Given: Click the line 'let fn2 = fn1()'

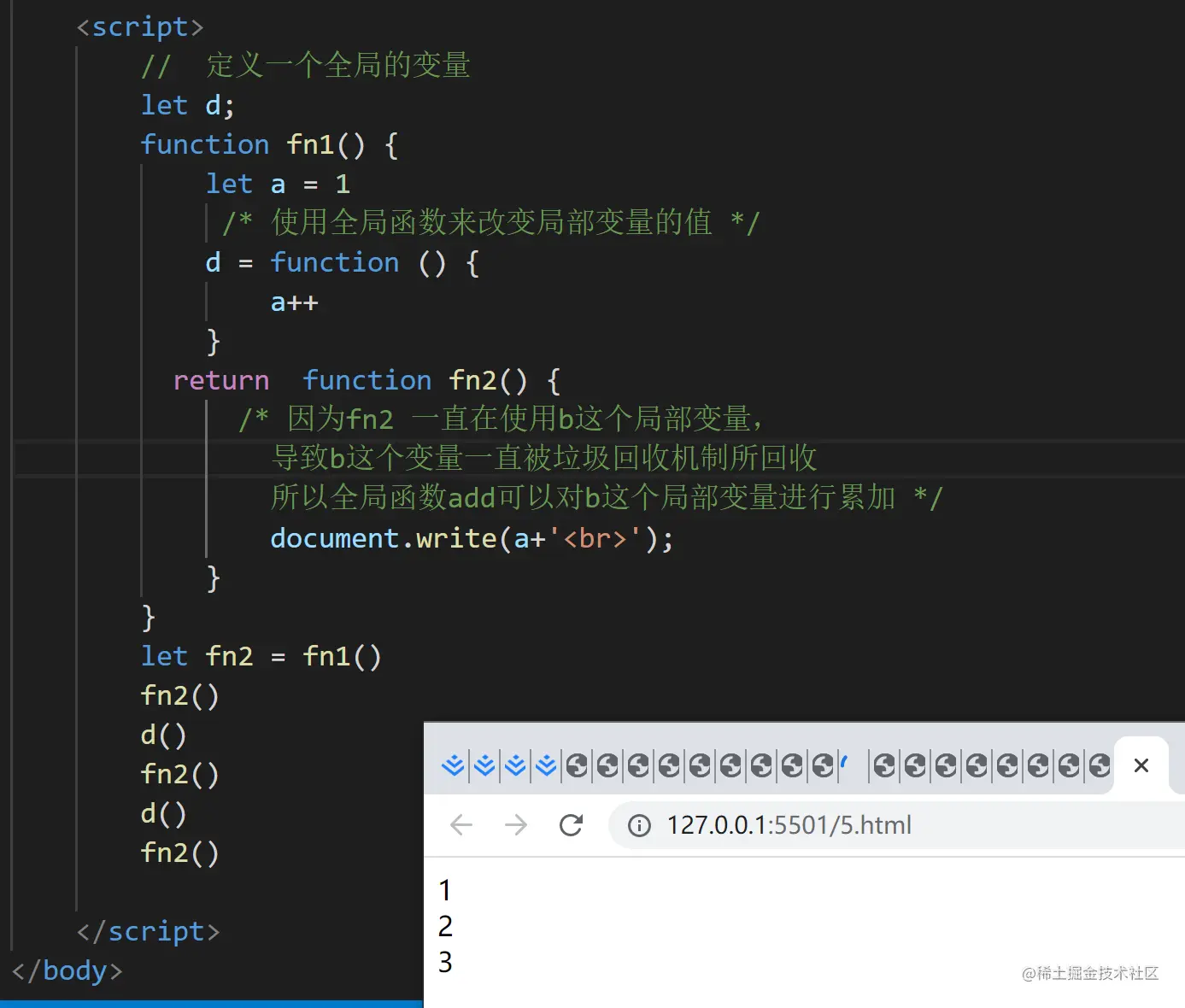Looking at the screenshot, I should click(x=261, y=656).
